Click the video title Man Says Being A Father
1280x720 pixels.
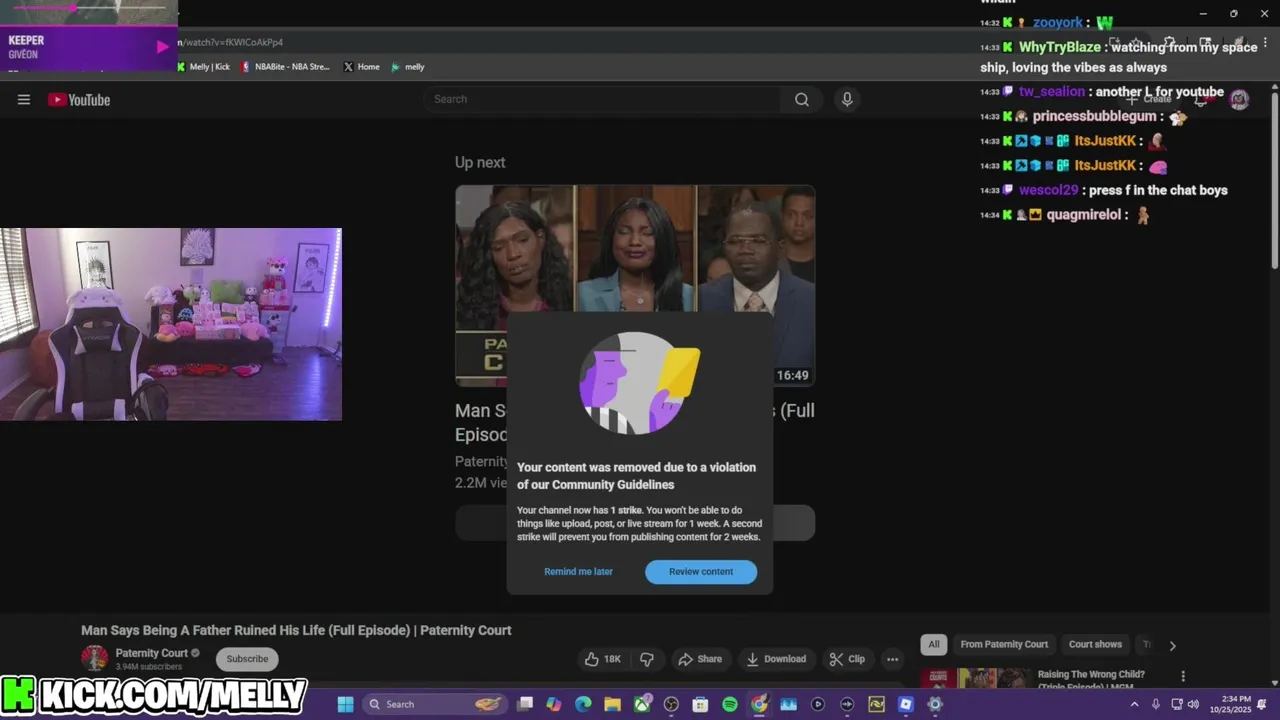click(296, 630)
